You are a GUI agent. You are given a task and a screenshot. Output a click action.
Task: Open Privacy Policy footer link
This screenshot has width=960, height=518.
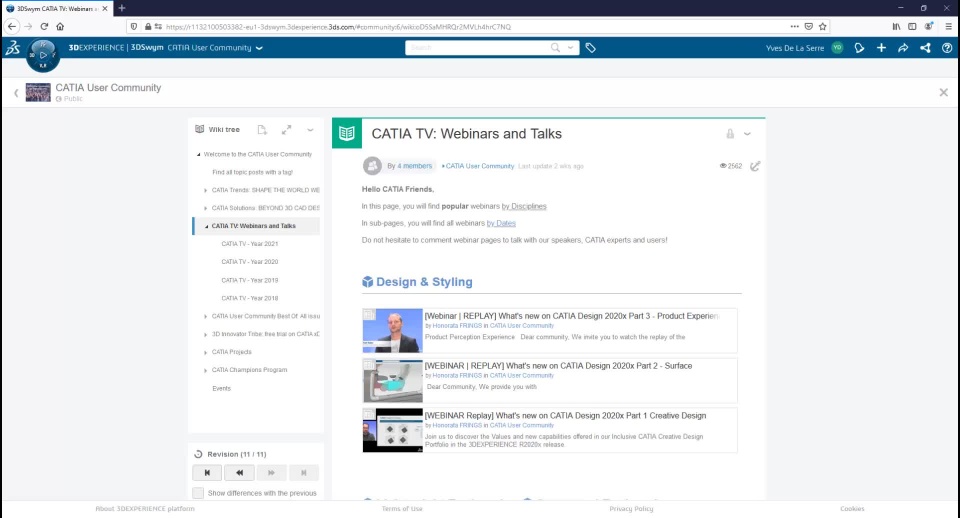click(x=631, y=509)
